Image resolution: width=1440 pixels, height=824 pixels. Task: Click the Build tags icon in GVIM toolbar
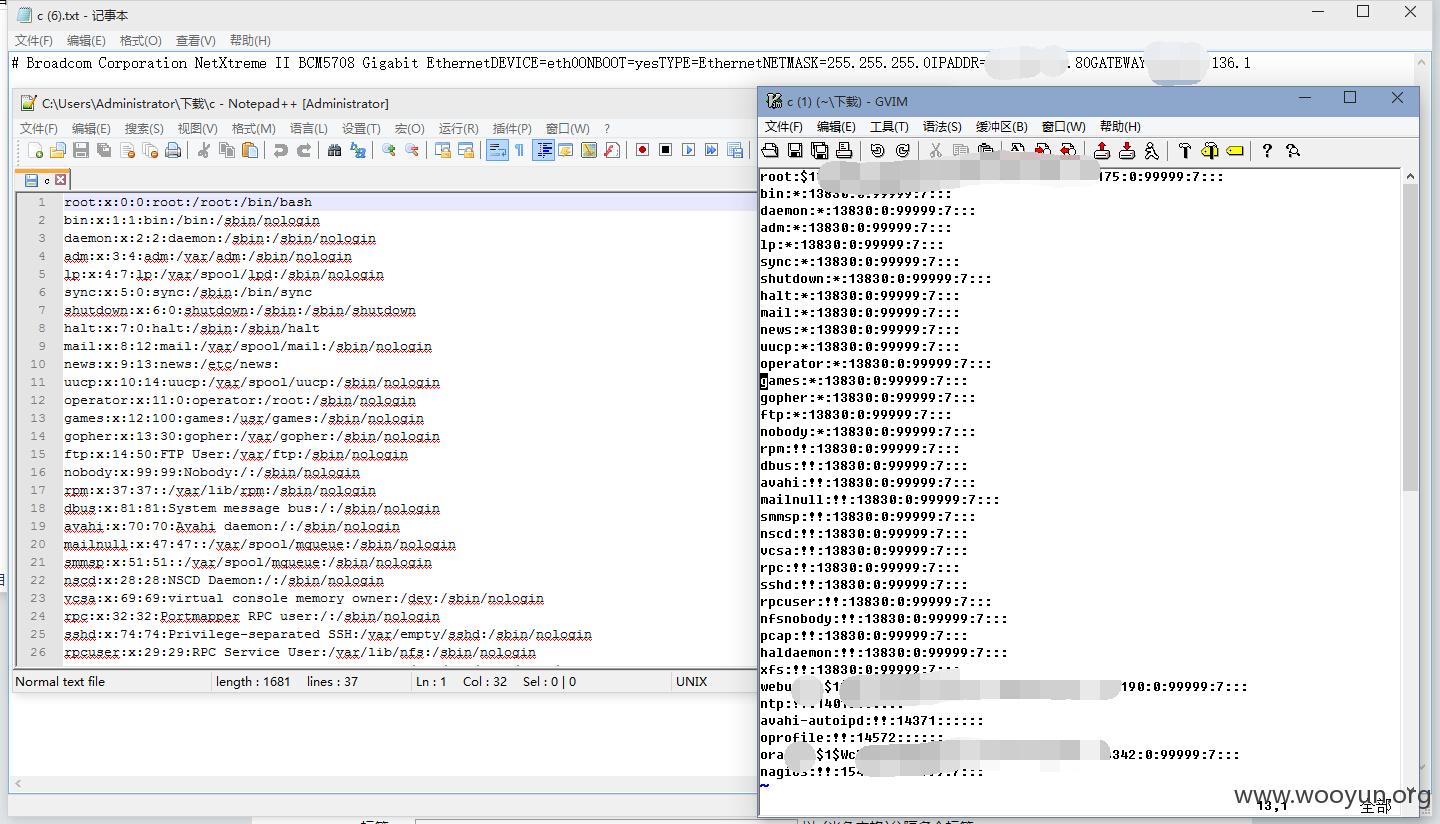[1210, 151]
